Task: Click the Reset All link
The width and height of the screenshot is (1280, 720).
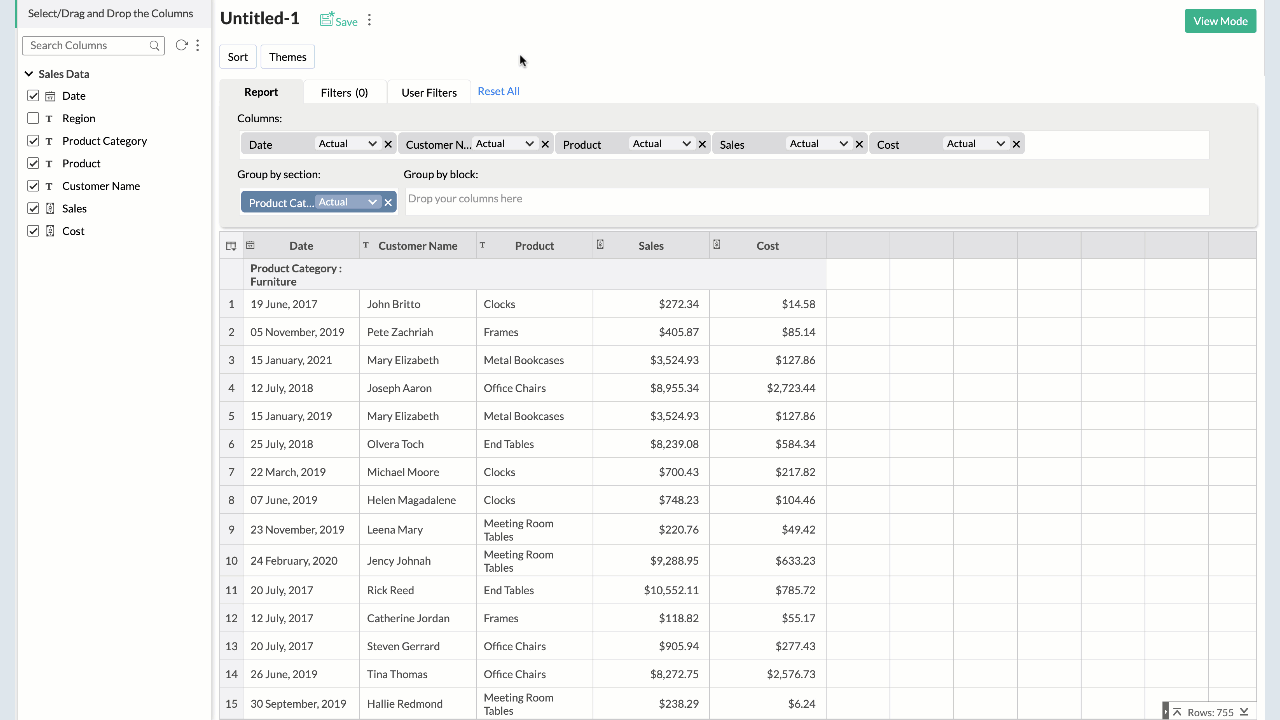Action: tap(498, 91)
